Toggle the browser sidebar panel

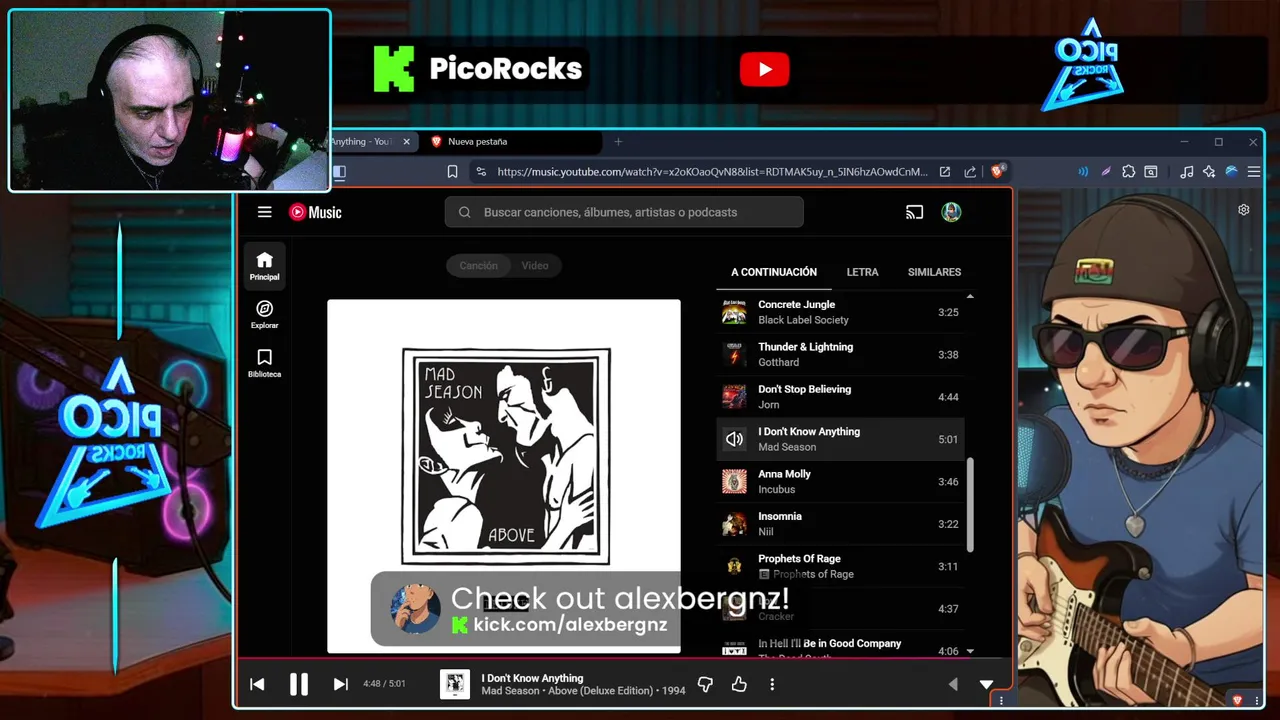coord(339,172)
